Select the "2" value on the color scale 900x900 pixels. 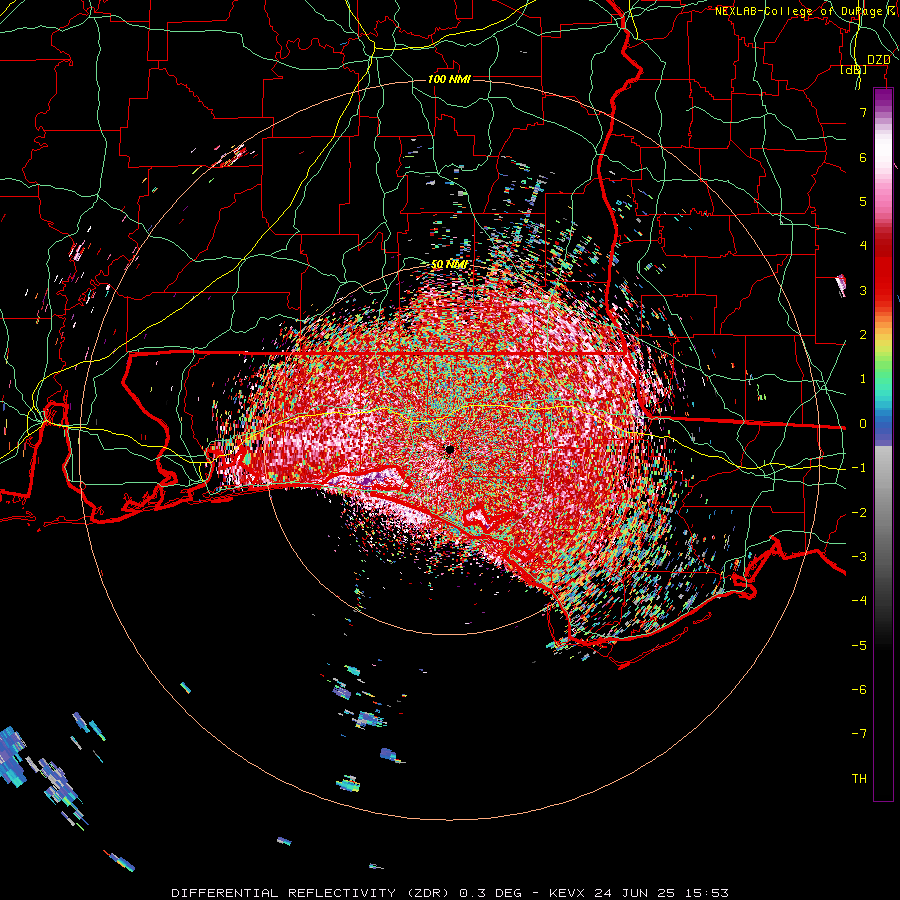(863, 335)
